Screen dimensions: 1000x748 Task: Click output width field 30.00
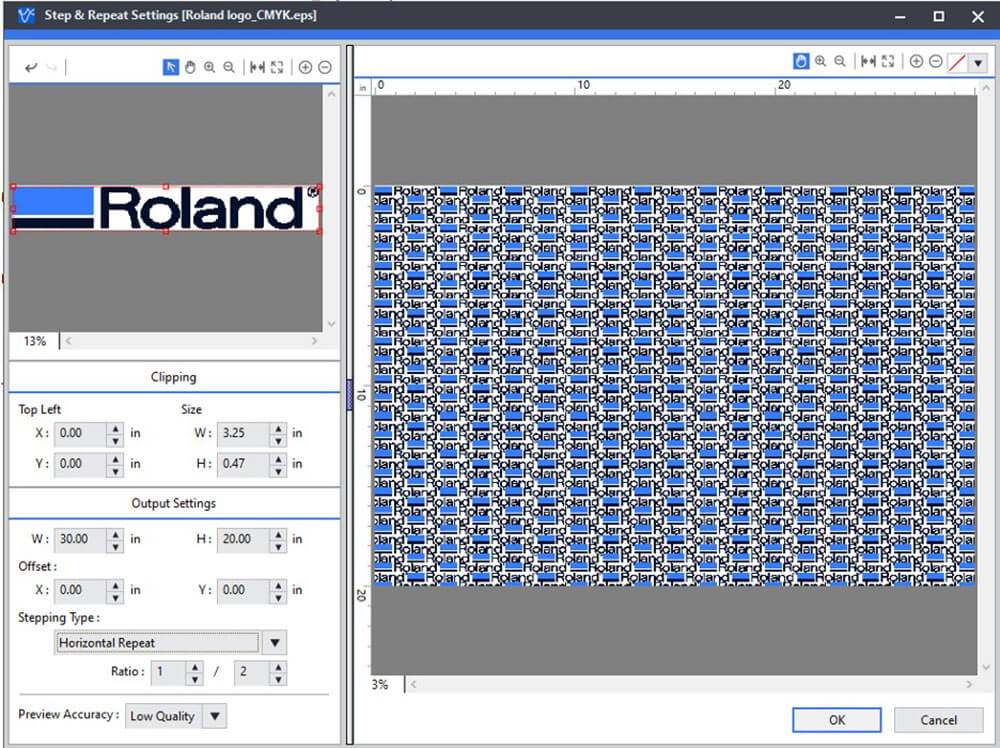[81, 539]
